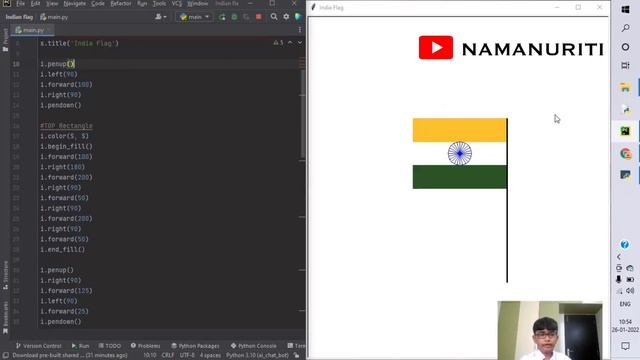This screenshot has width=640, height=360.
Task: Click the i.begin_fill() code line
Action: coord(66,146)
